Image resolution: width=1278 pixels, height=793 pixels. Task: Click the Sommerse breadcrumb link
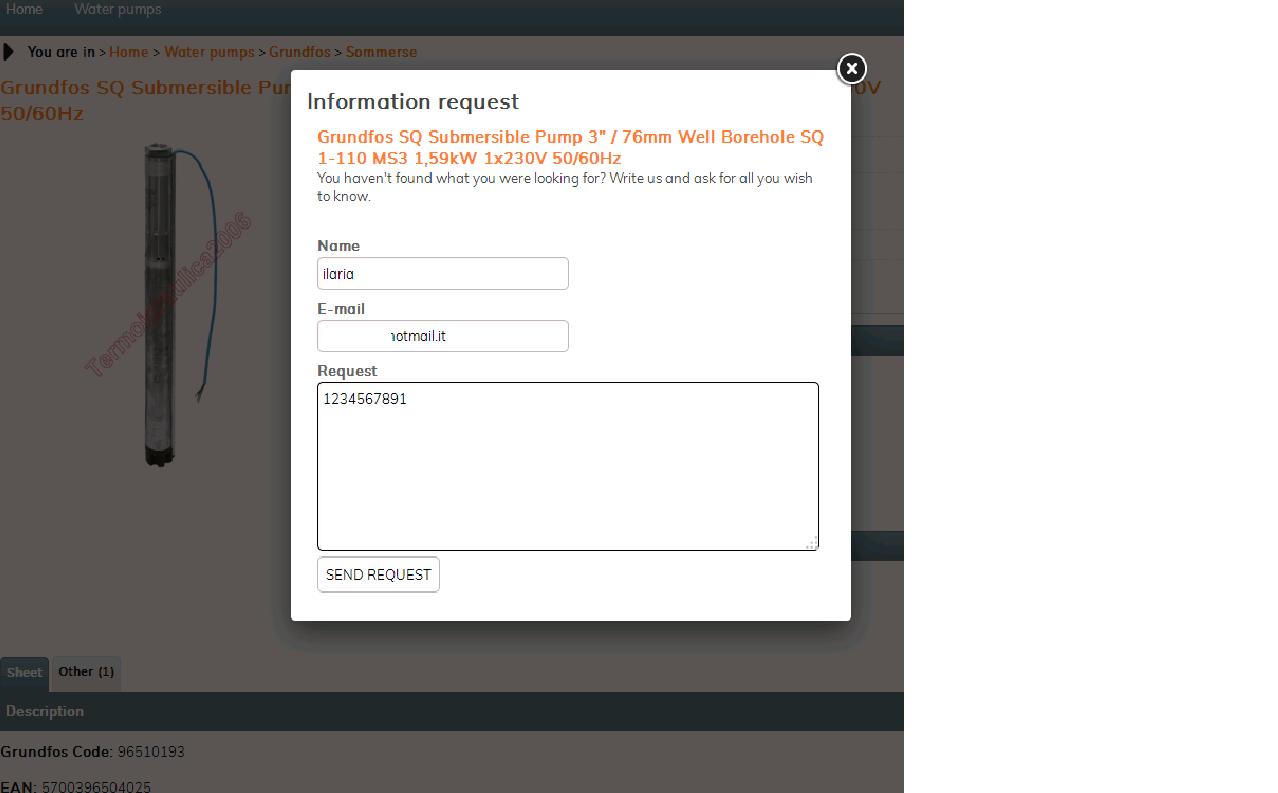point(381,52)
